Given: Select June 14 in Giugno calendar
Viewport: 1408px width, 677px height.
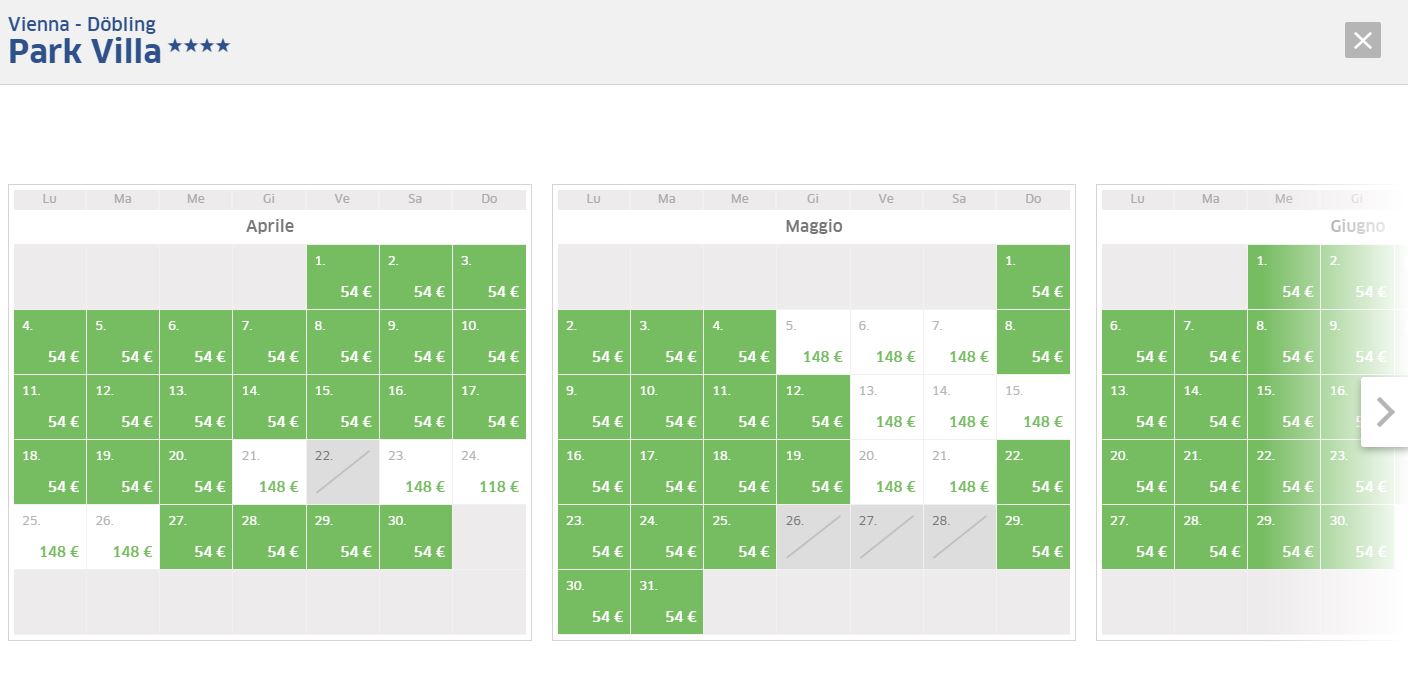Looking at the screenshot, I should (1211, 407).
